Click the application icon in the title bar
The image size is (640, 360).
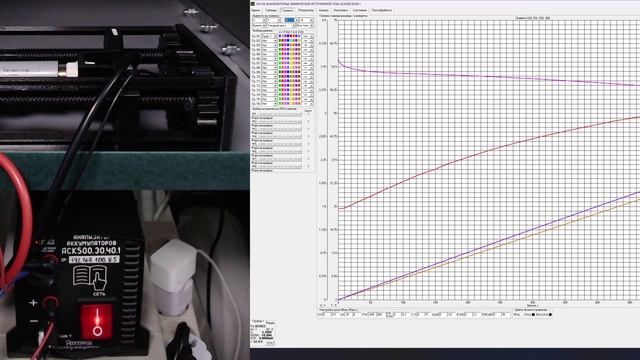tap(253, 4)
